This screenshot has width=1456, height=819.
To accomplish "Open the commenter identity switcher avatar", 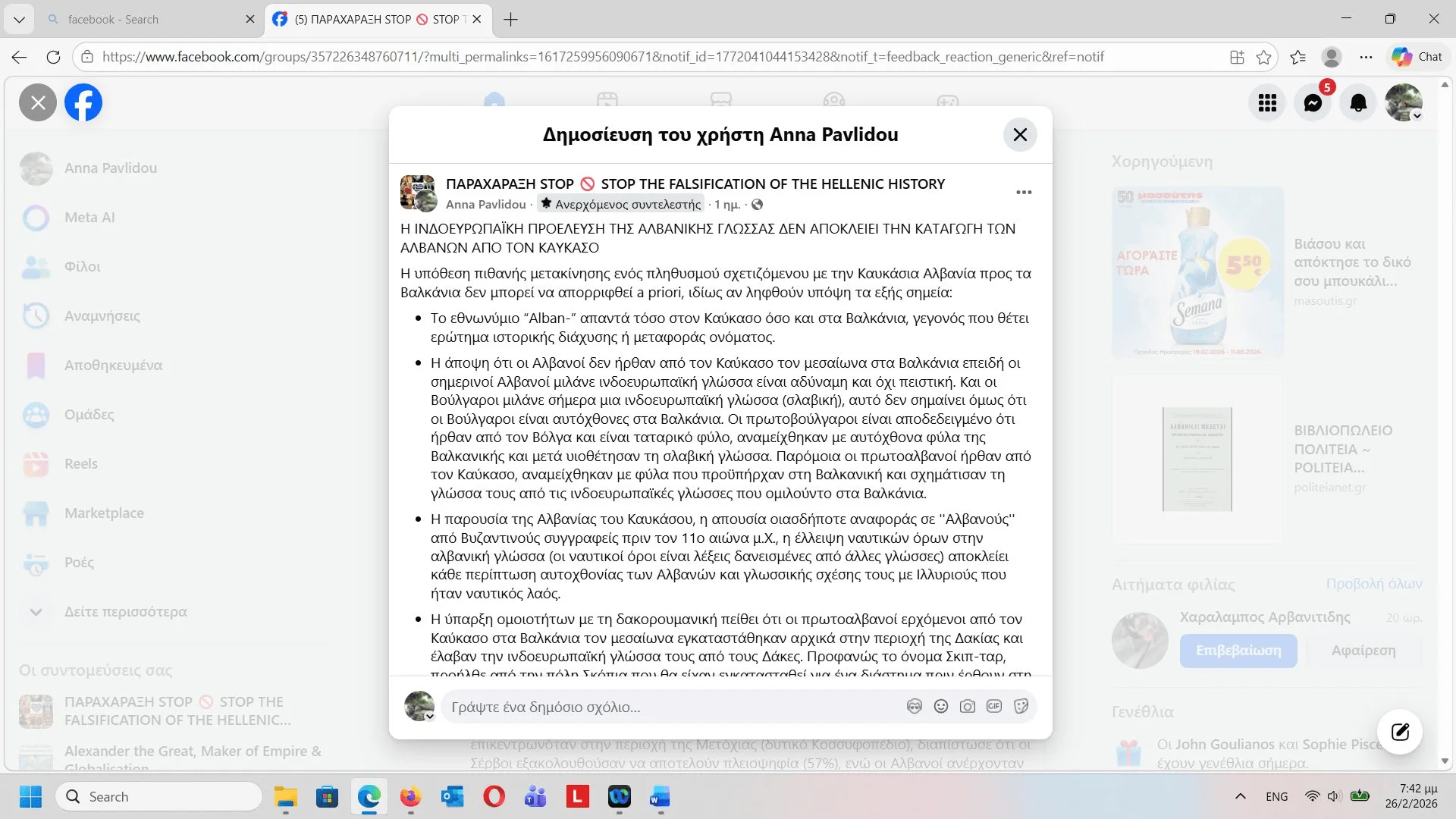I will point(419,707).
